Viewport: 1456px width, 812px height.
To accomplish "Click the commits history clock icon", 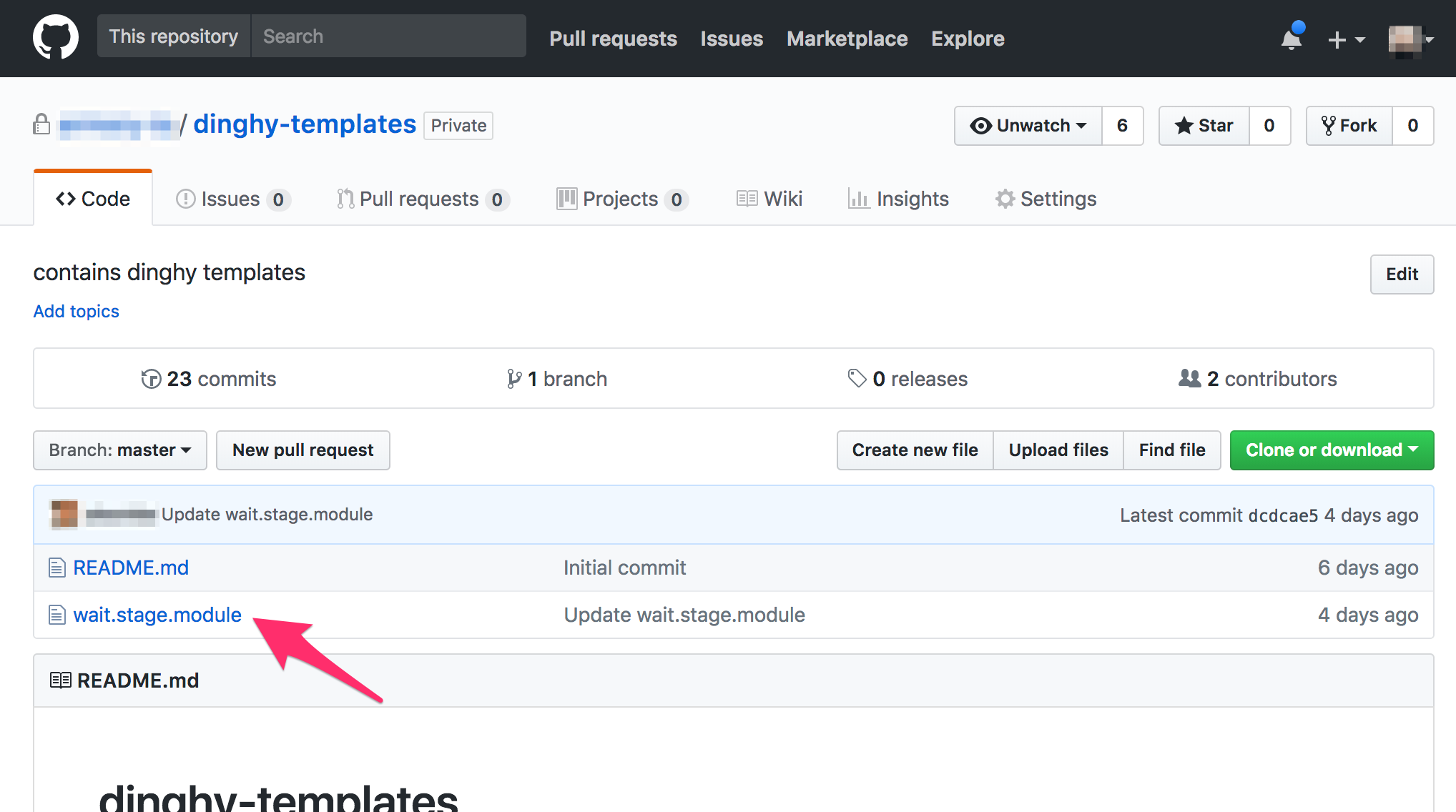I will coord(151,379).
